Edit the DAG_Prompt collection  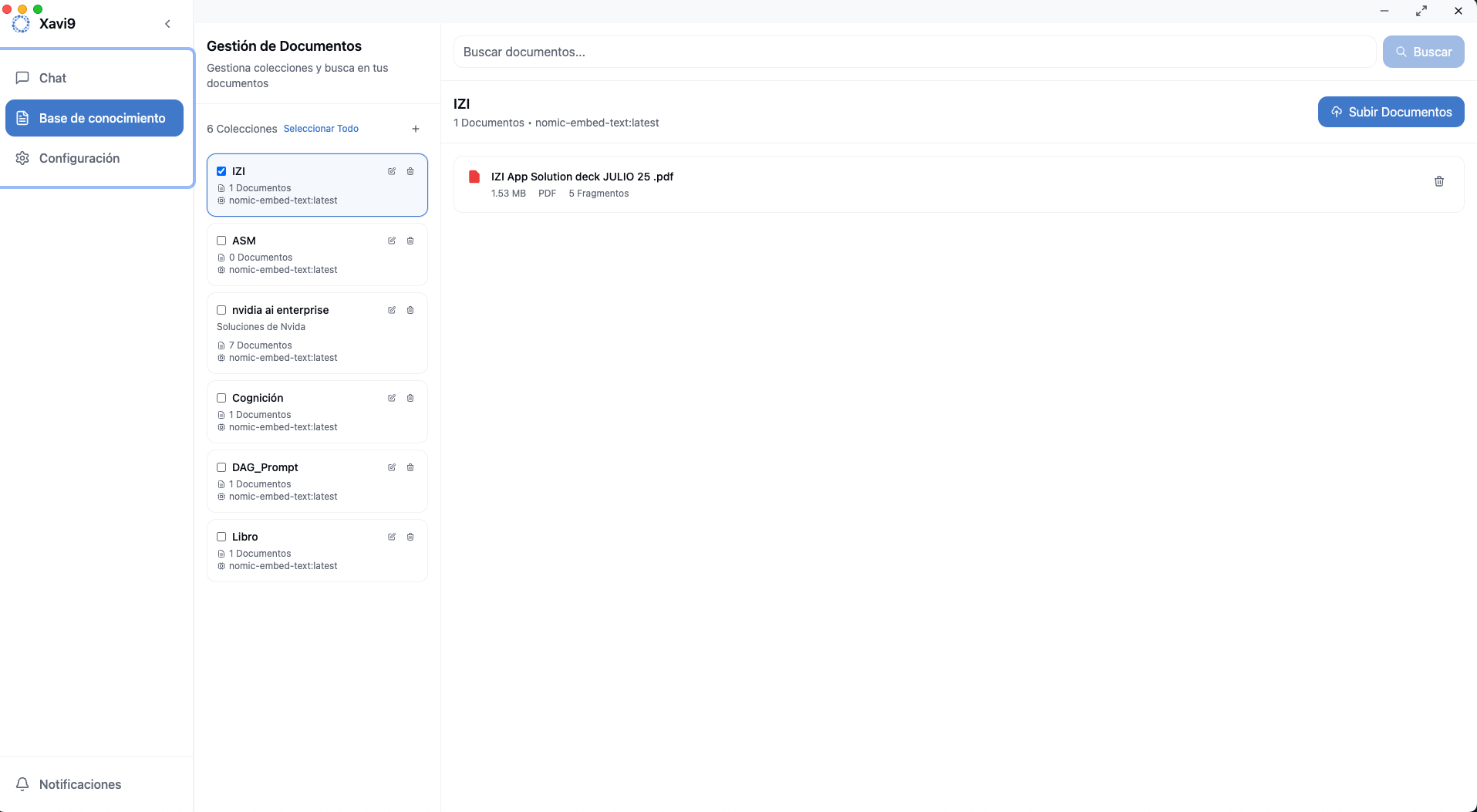point(392,467)
